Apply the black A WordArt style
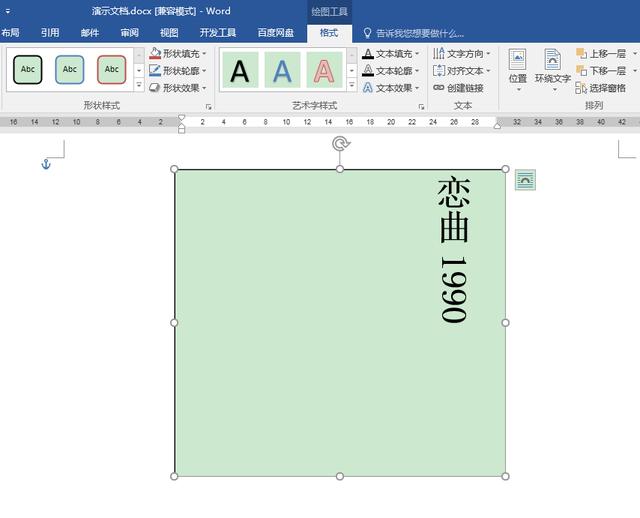This screenshot has height=518, width=640. click(240, 70)
